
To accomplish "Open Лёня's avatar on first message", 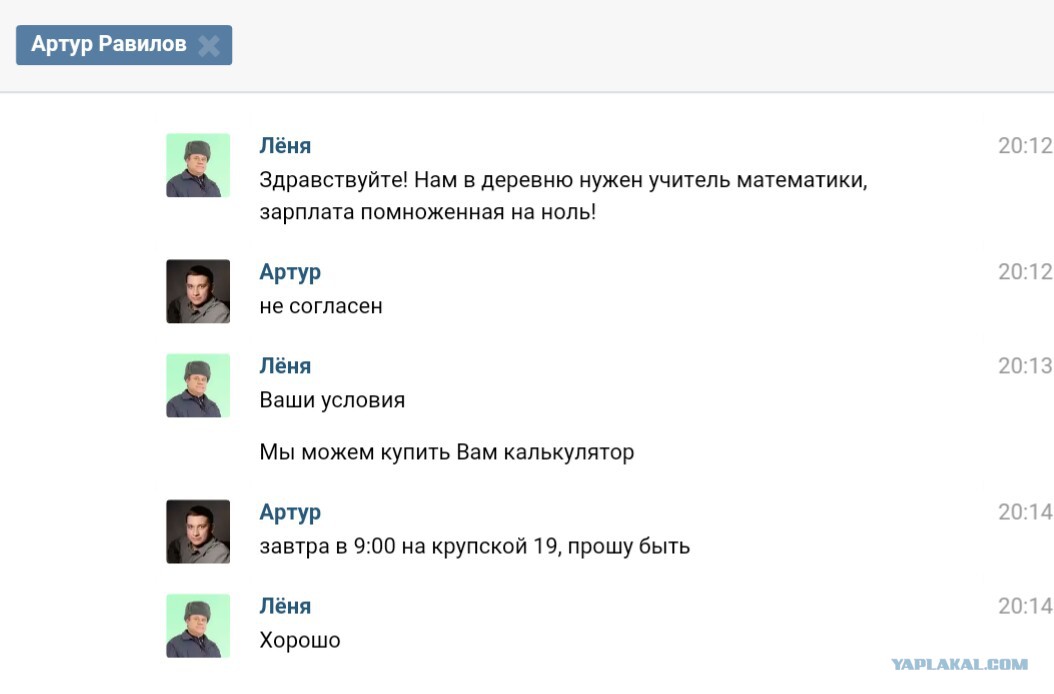I will 198,165.
